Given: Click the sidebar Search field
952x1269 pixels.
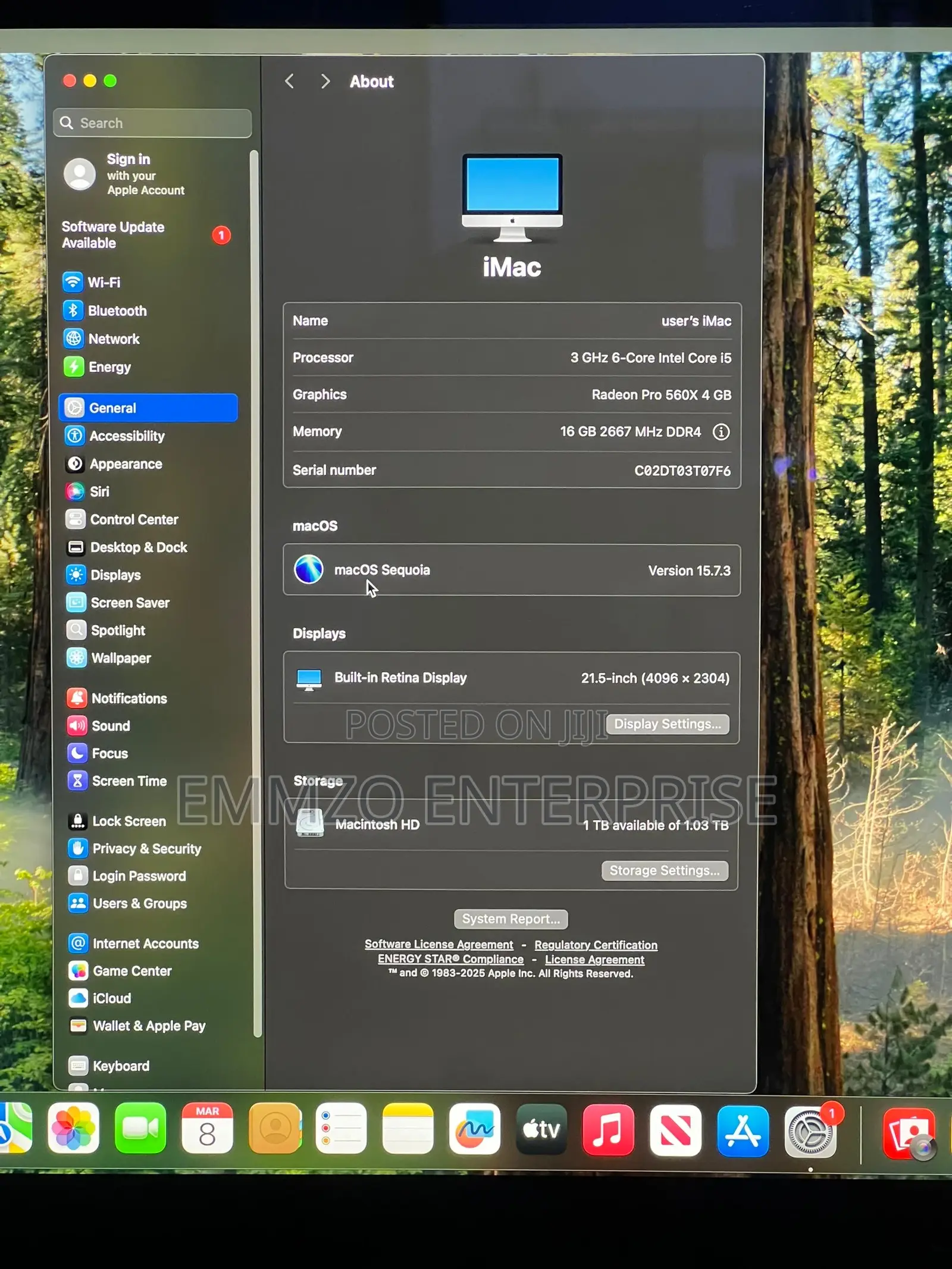Looking at the screenshot, I should 152,123.
